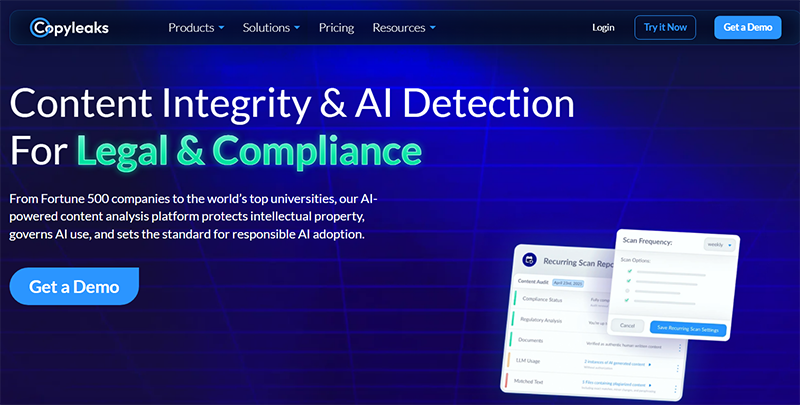Click Save Recurring Scan Settings button
This screenshot has height=405, width=800.
click(688, 330)
